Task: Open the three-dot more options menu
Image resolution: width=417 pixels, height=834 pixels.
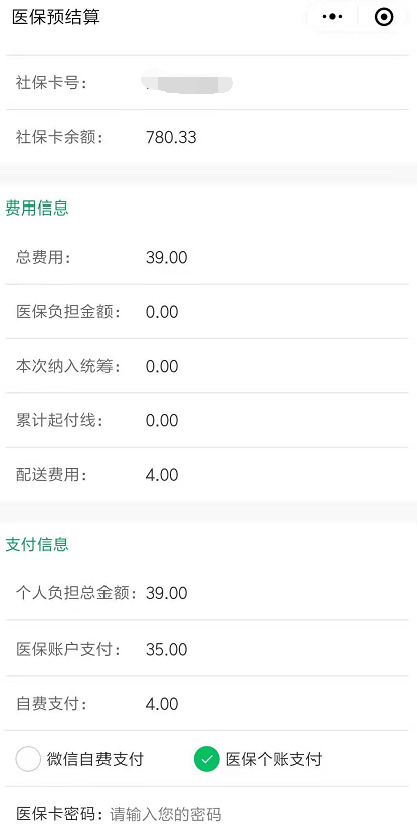Action: [332, 16]
